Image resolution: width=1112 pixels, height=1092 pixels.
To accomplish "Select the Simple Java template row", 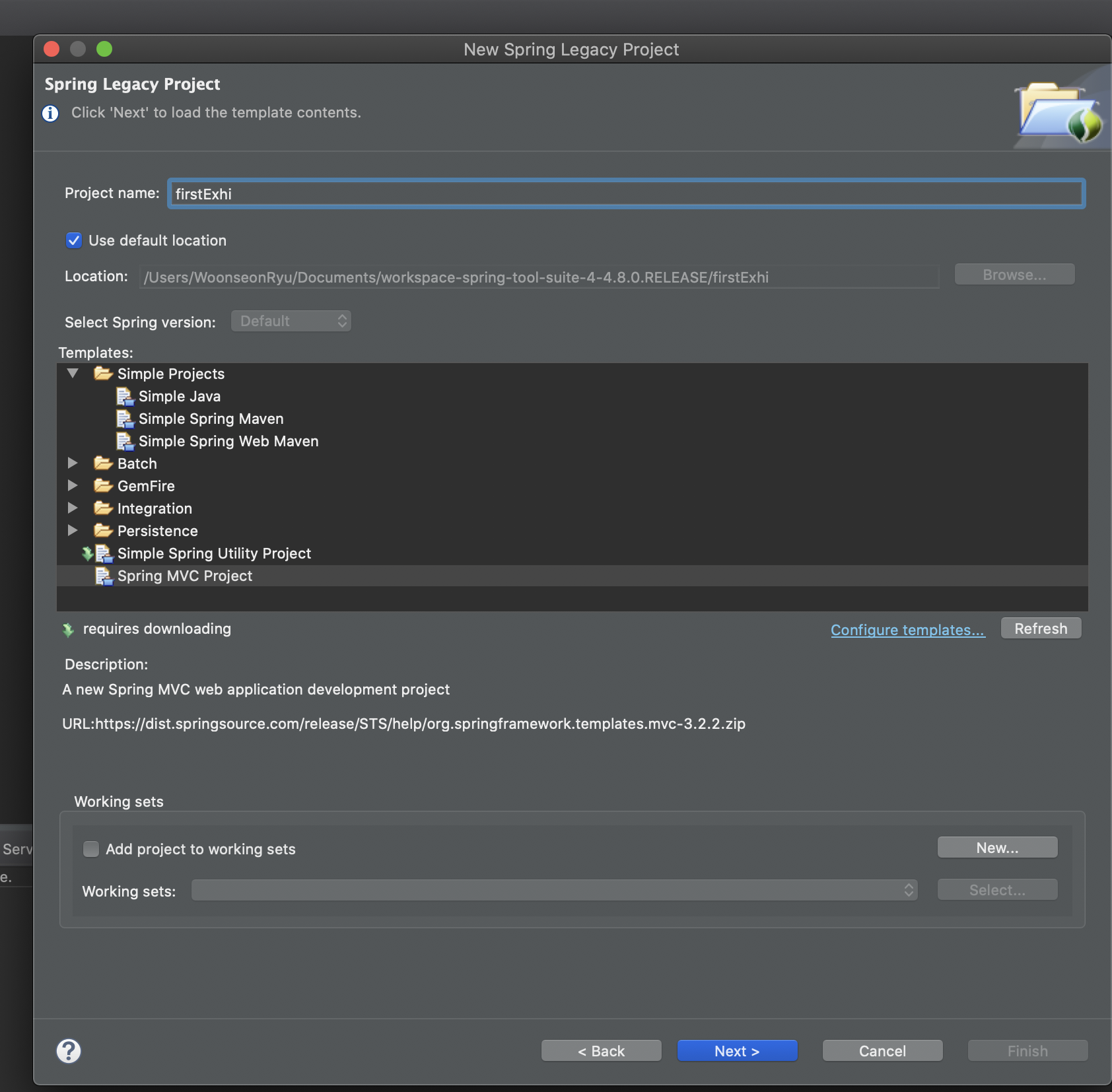I will (x=573, y=396).
